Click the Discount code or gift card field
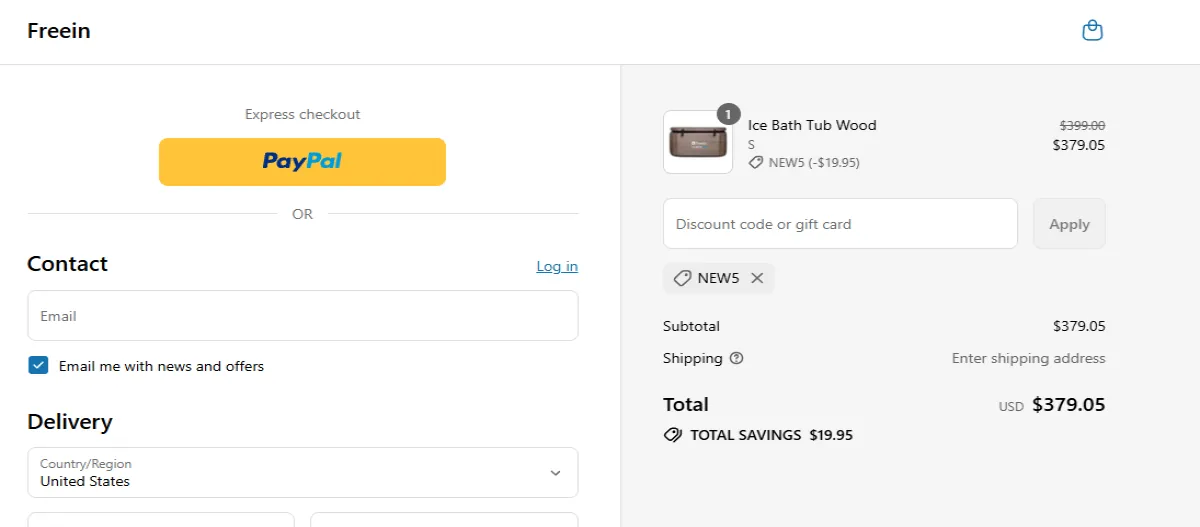Viewport: 1200px width, 527px height. [840, 224]
